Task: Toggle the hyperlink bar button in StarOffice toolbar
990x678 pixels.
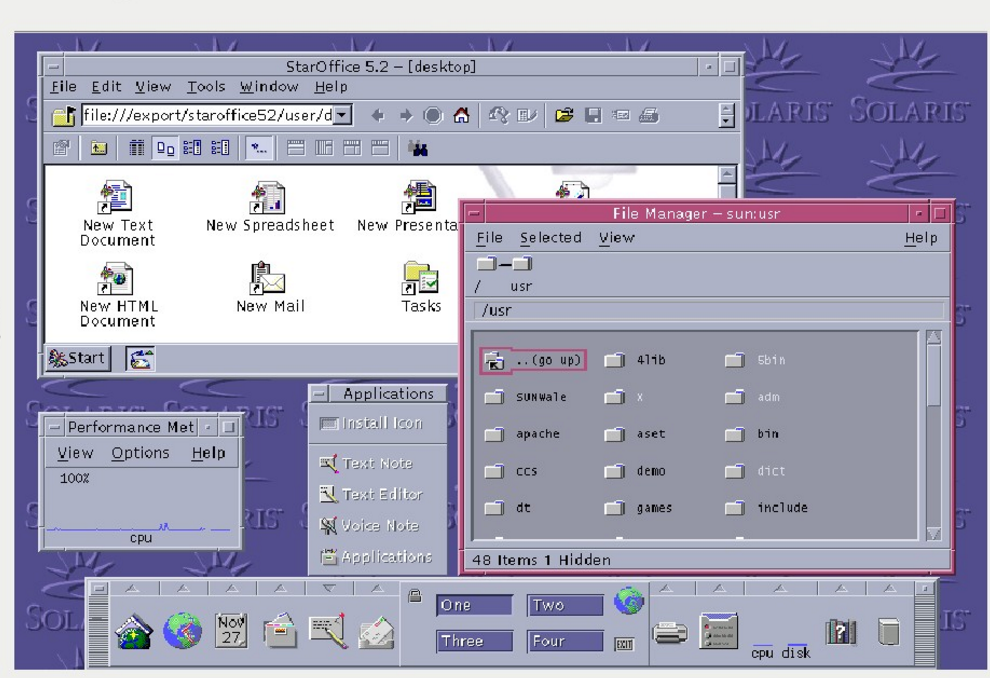Action: click(259, 148)
